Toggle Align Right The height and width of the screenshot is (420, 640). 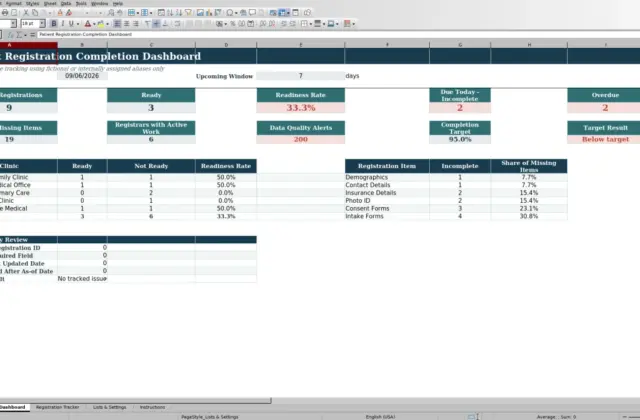[x=136, y=24]
